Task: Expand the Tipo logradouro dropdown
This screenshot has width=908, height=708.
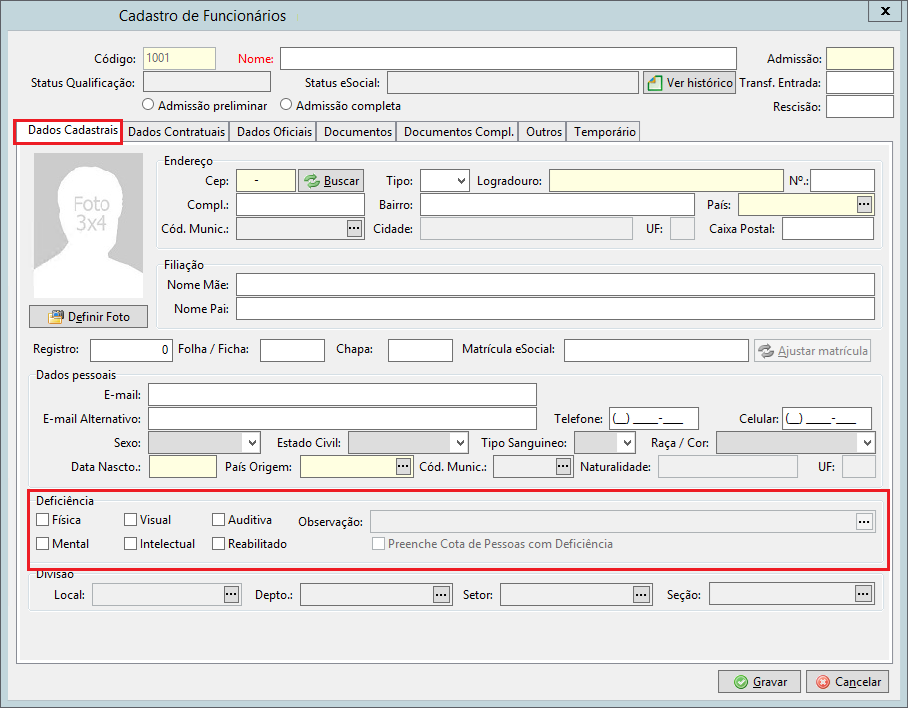Action: pos(445,181)
